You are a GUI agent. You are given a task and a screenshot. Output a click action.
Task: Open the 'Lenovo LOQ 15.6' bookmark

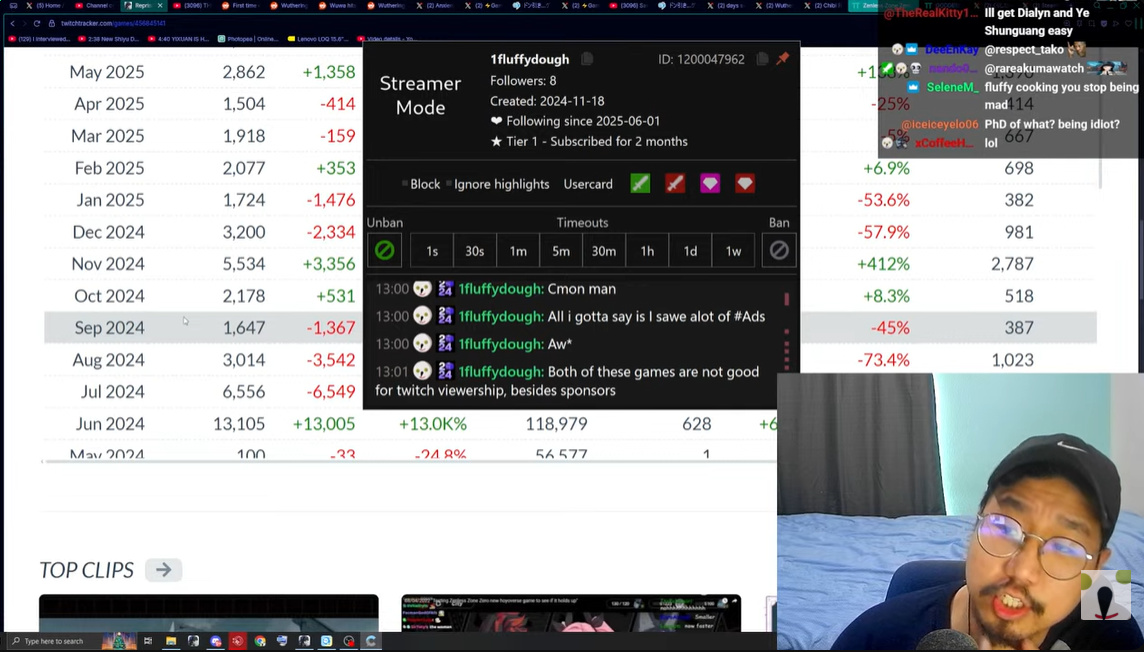pyautogui.click(x=319, y=39)
